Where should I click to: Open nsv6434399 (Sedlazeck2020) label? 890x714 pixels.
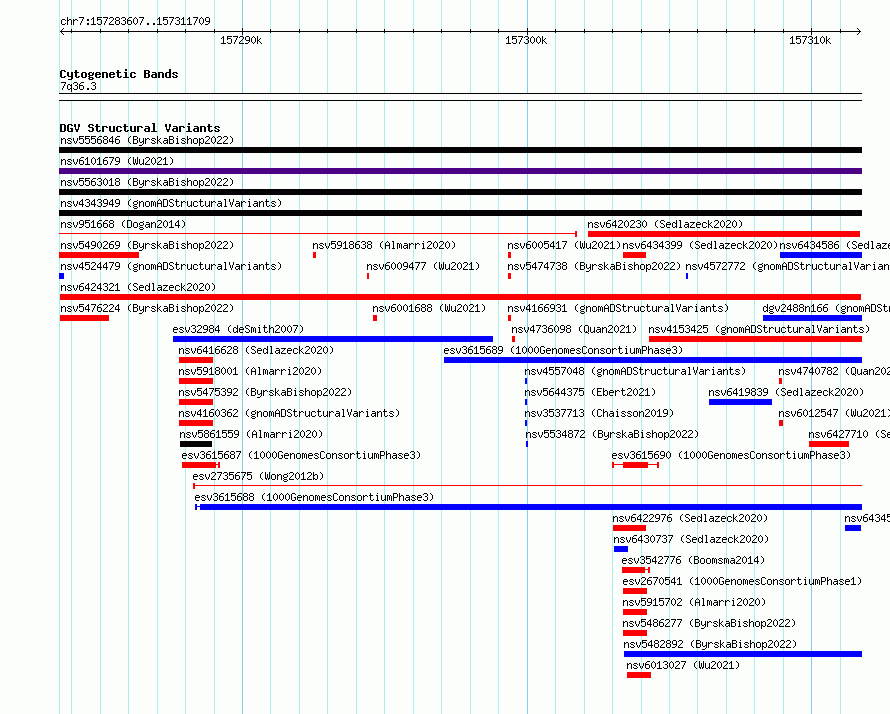[x=700, y=245]
